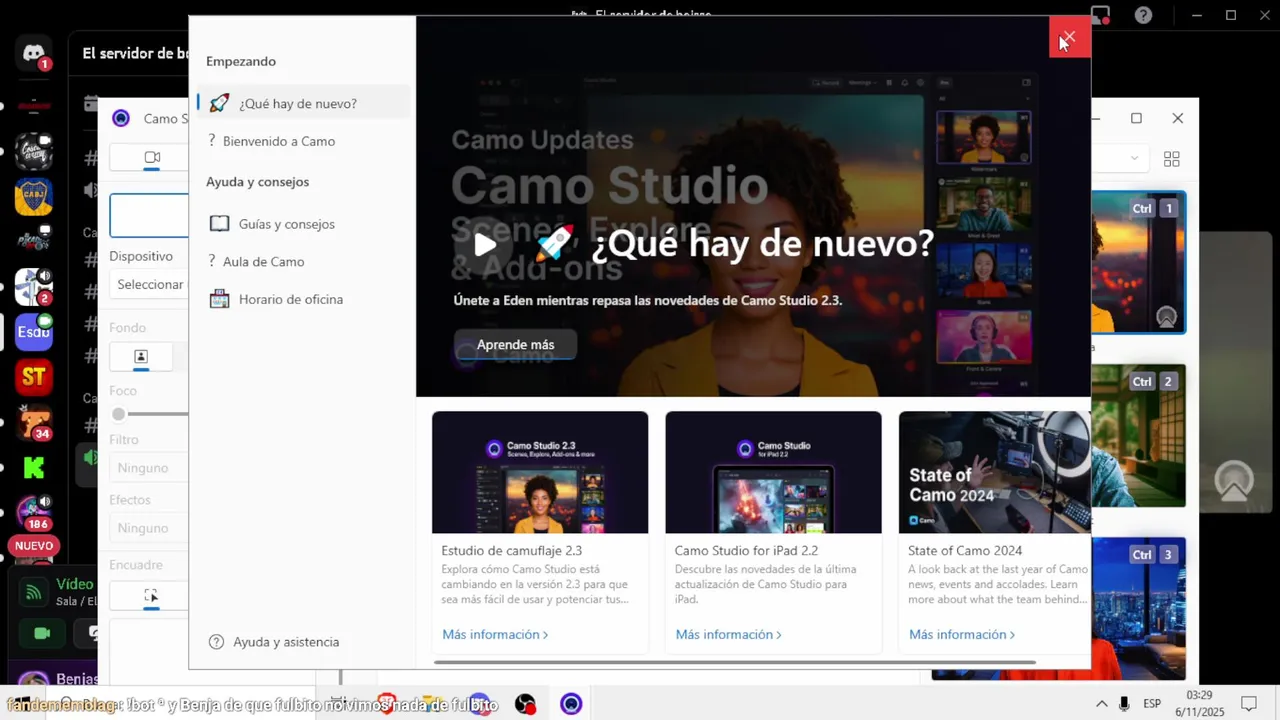The image size is (1280, 720).
Task: Open Más información for Camo Studio for iPad 2.2
Action: coord(728,635)
